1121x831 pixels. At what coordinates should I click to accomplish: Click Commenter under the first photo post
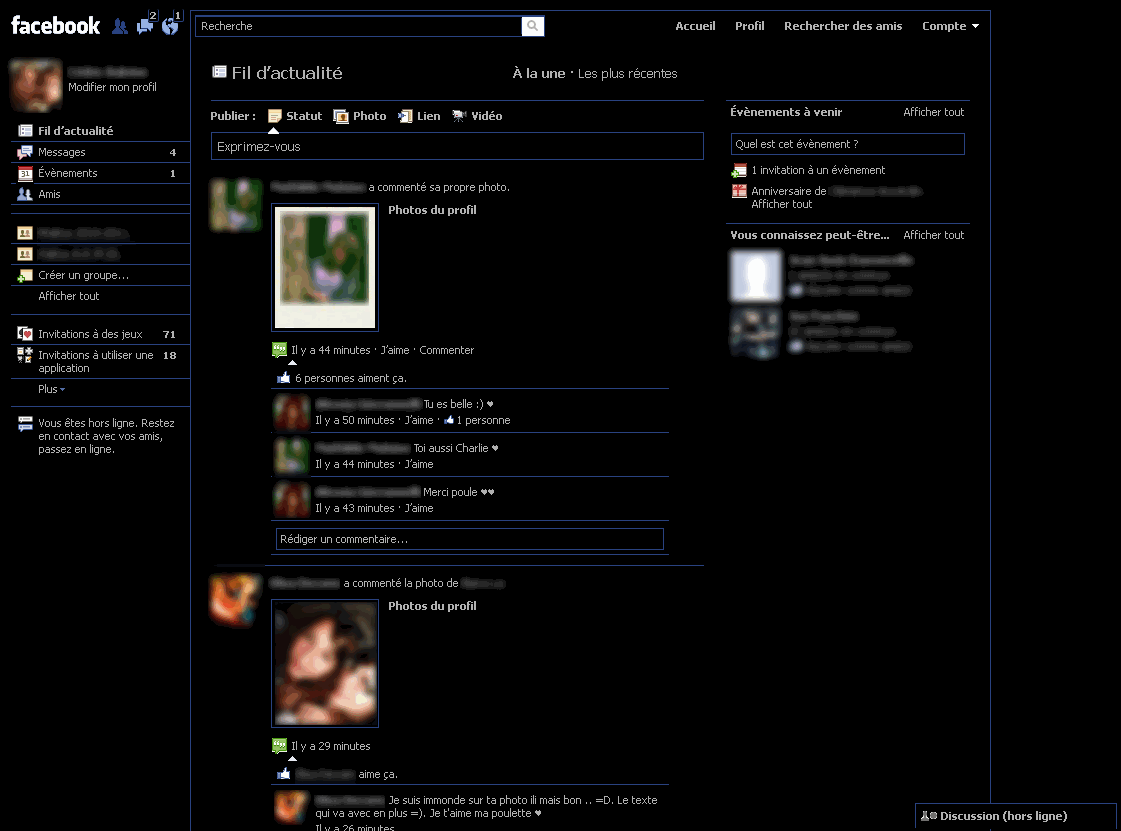tap(446, 350)
